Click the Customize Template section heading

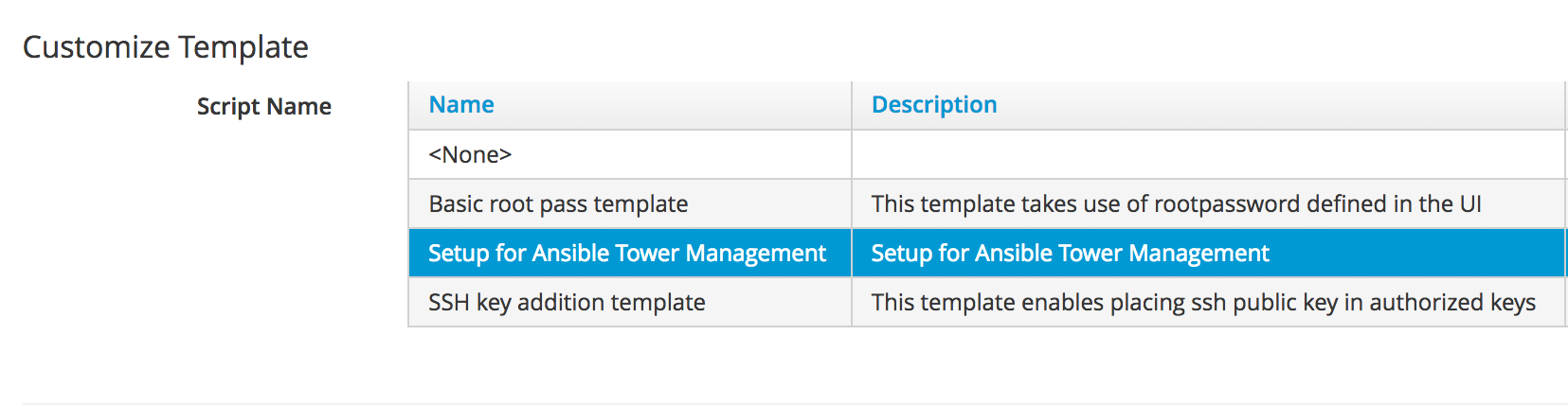click(166, 47)
